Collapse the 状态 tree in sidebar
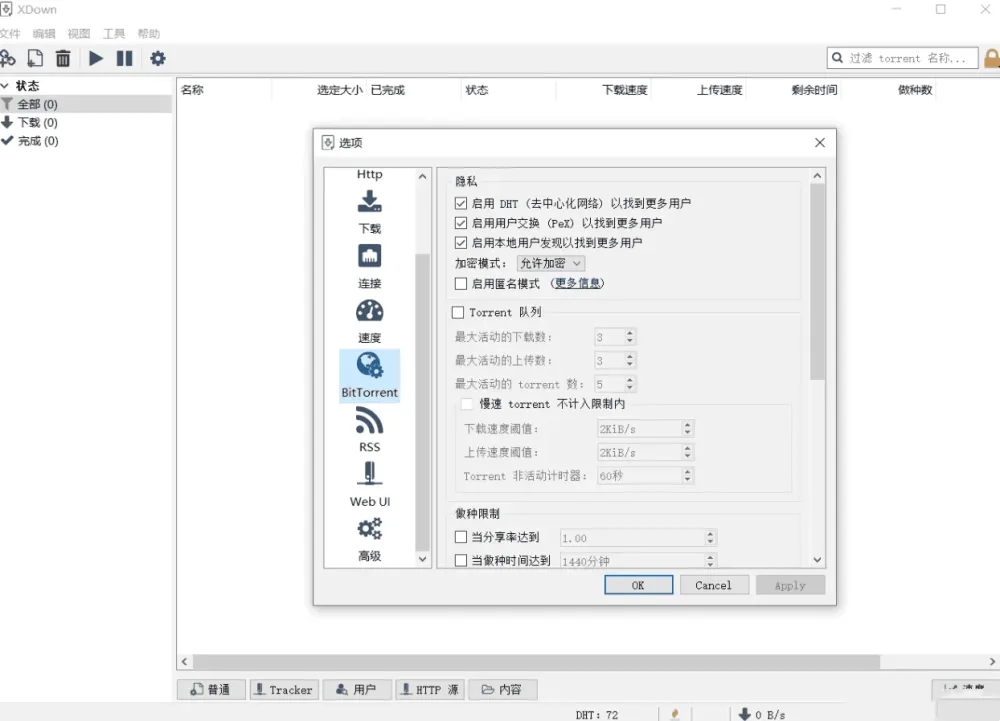1000x721 pixels. point(6,85)
